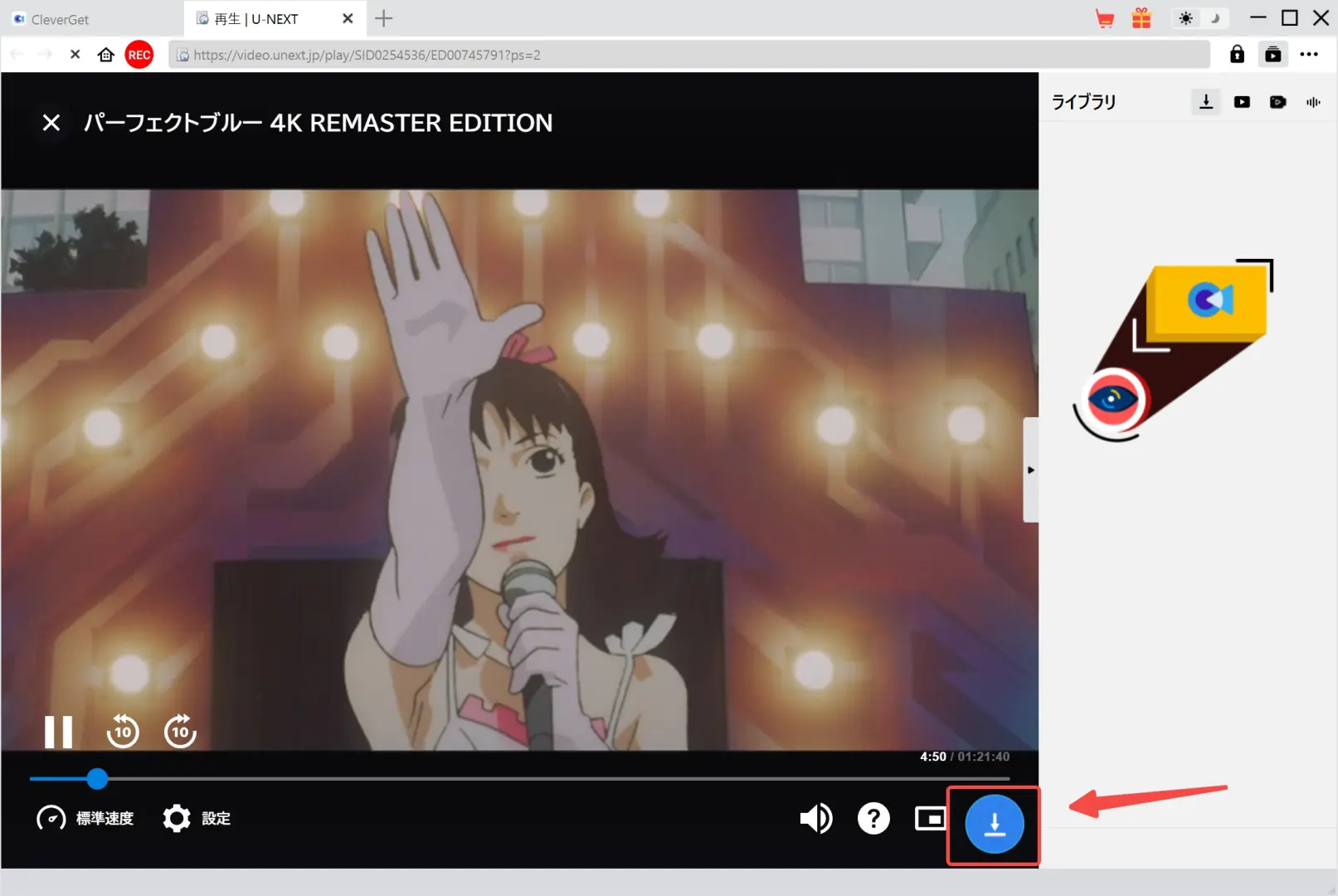Switch to dark theme with the moon icon
This screenshot has height=896, width=1338.
(1215, 18)
